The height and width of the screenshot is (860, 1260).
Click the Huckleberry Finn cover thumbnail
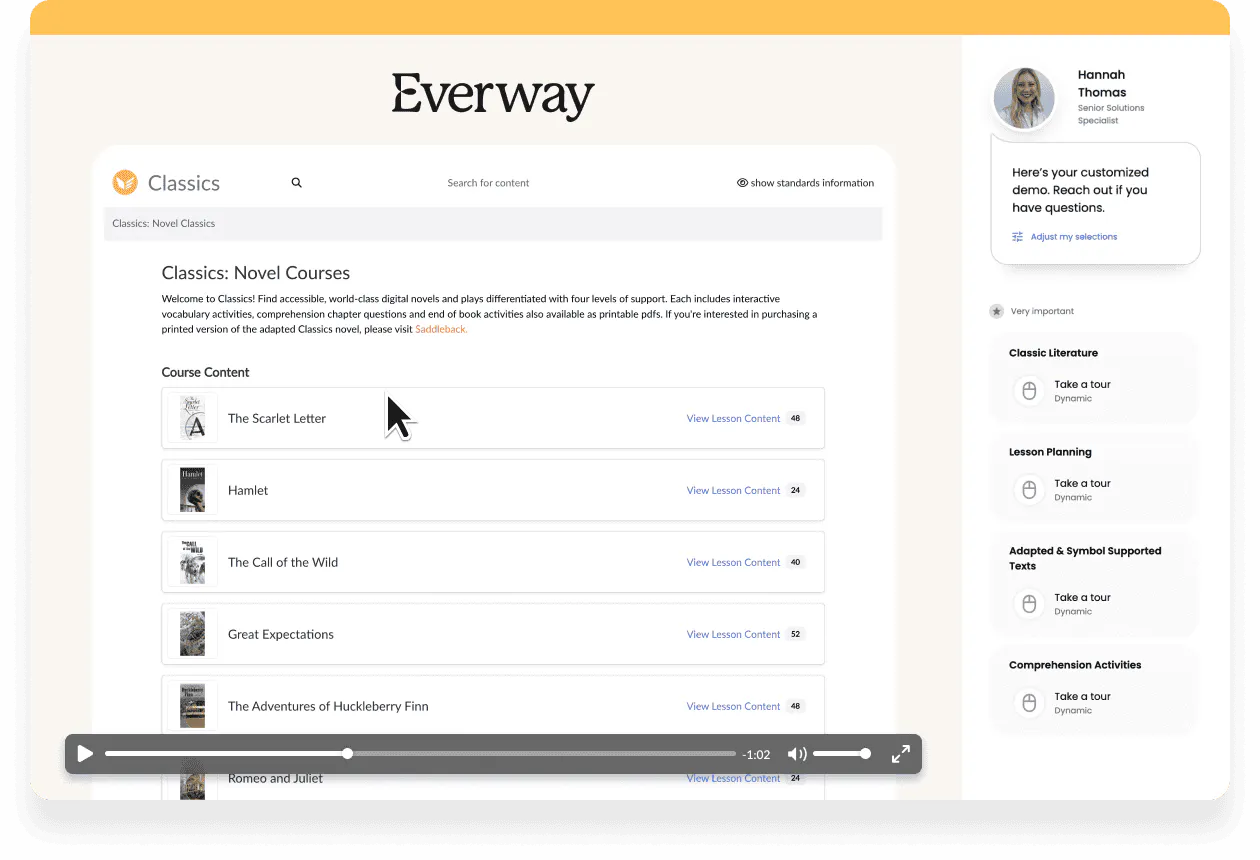coord(192,706)
